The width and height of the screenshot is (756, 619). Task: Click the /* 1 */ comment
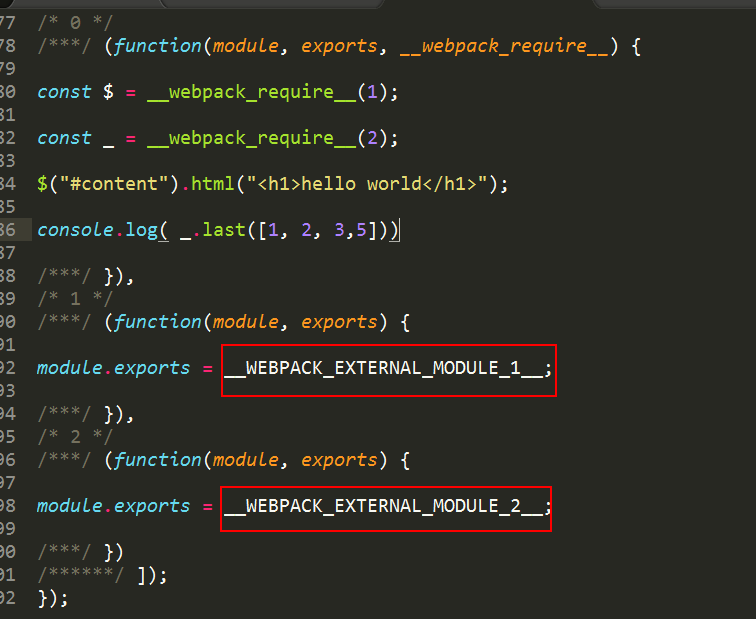pyautogui.click(x=75, y=299)
